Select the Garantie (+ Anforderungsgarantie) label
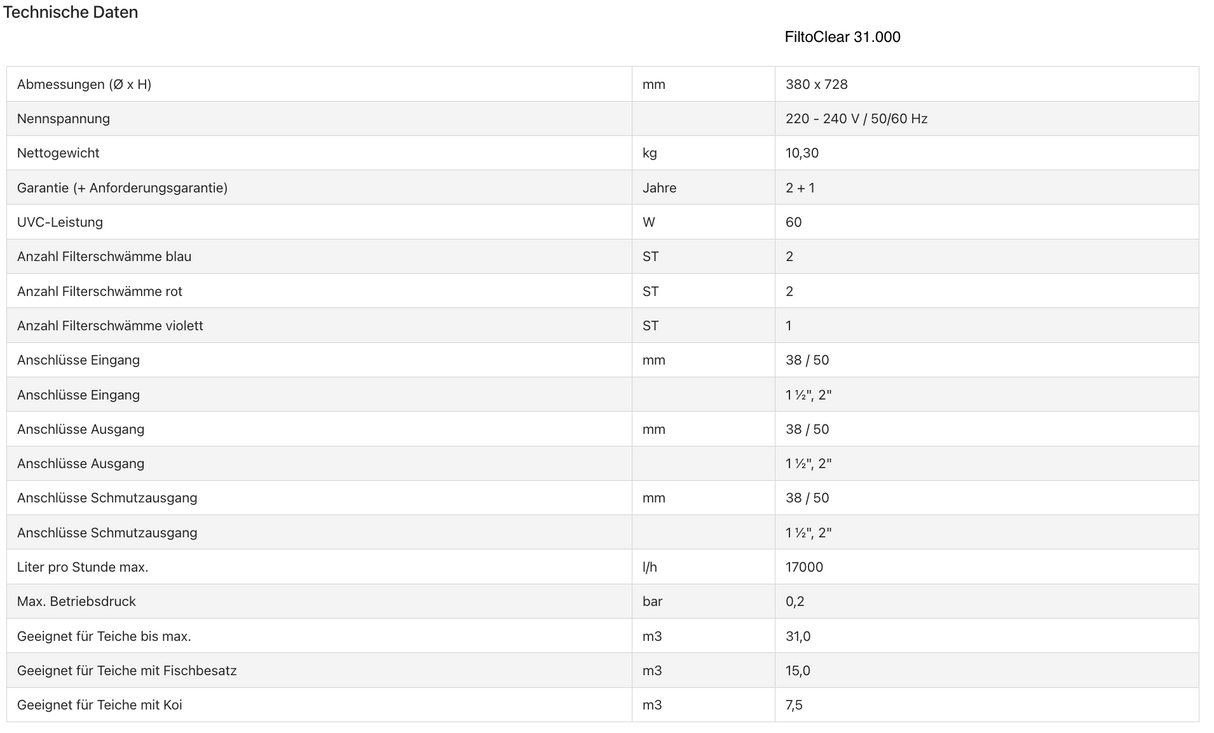The image size is (1214, 733). [122, 187]
